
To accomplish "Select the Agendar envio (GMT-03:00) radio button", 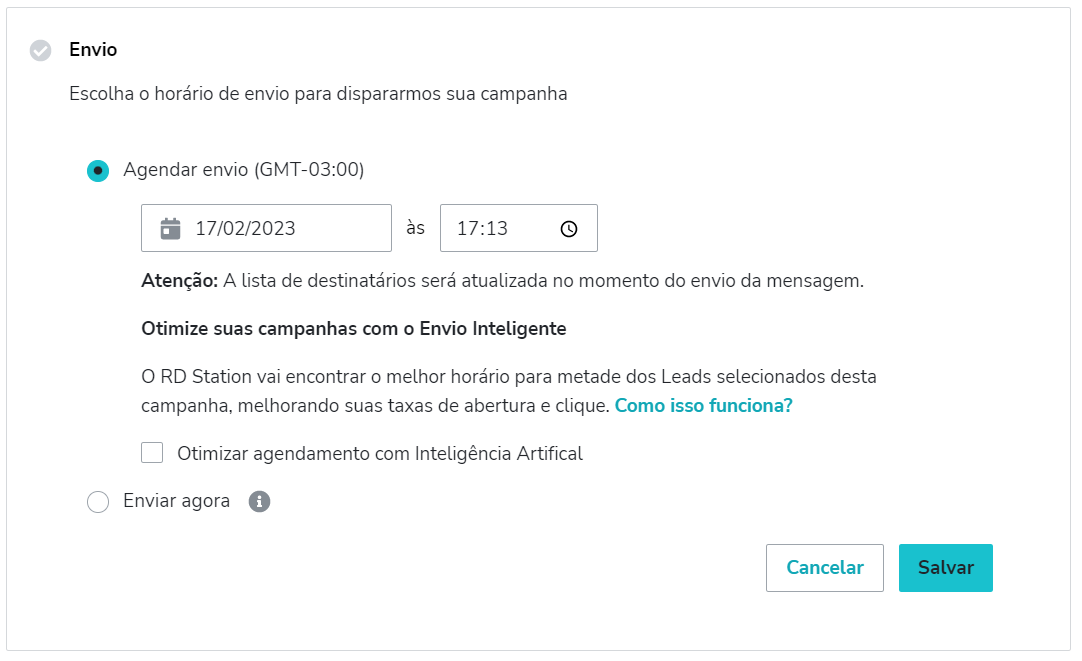I will 97,170.
